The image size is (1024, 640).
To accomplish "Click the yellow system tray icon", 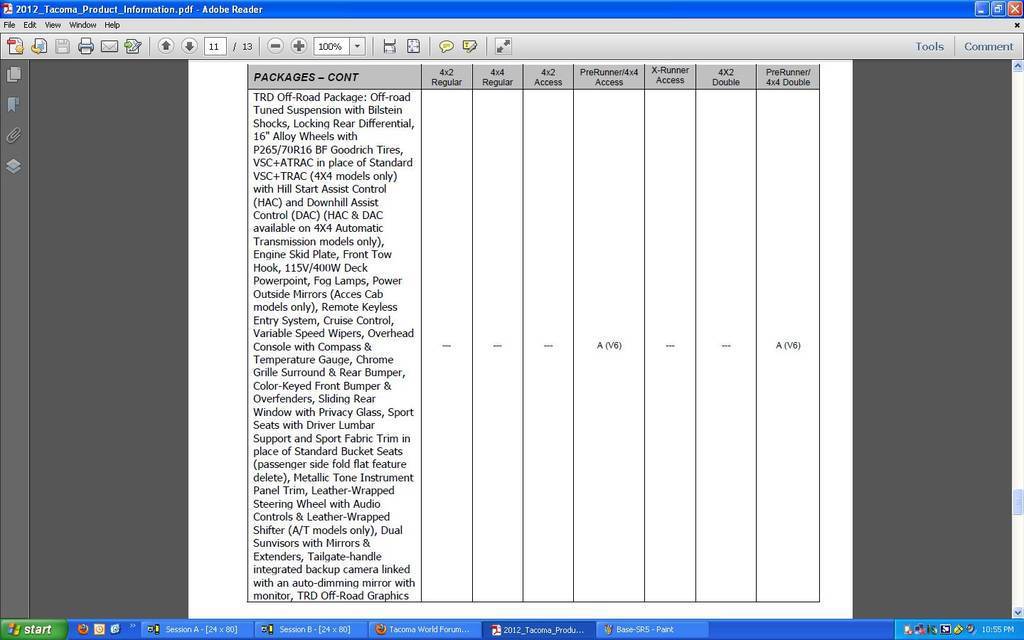I will click(x=958, y=630).
